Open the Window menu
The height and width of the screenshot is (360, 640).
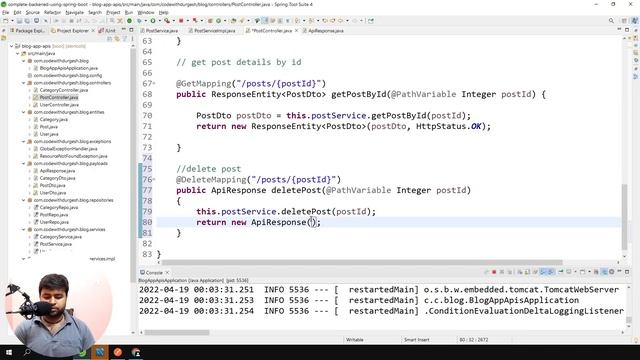pyautogui.click(x=146, y=13)
